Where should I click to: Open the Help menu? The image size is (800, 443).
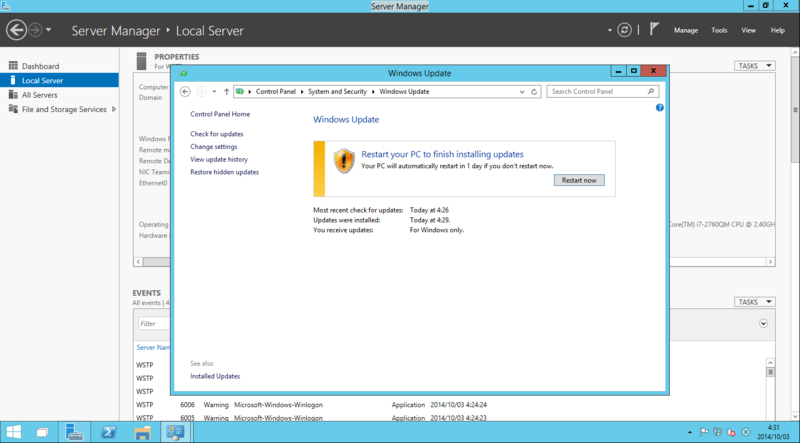(x=778, y=30)
